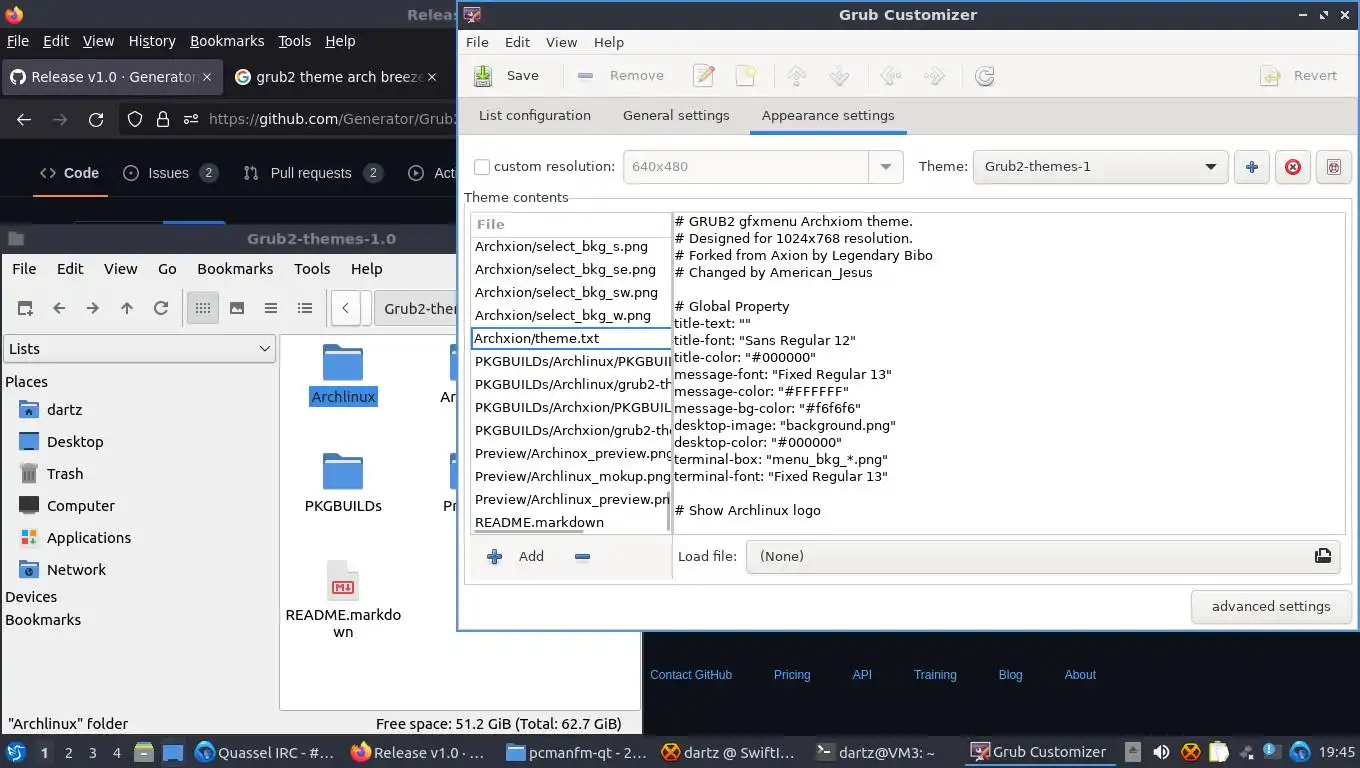Screen dimensions: 1360x768
Task: Click the path bar left chevron in file manager
Action: [x=345, y=308]
